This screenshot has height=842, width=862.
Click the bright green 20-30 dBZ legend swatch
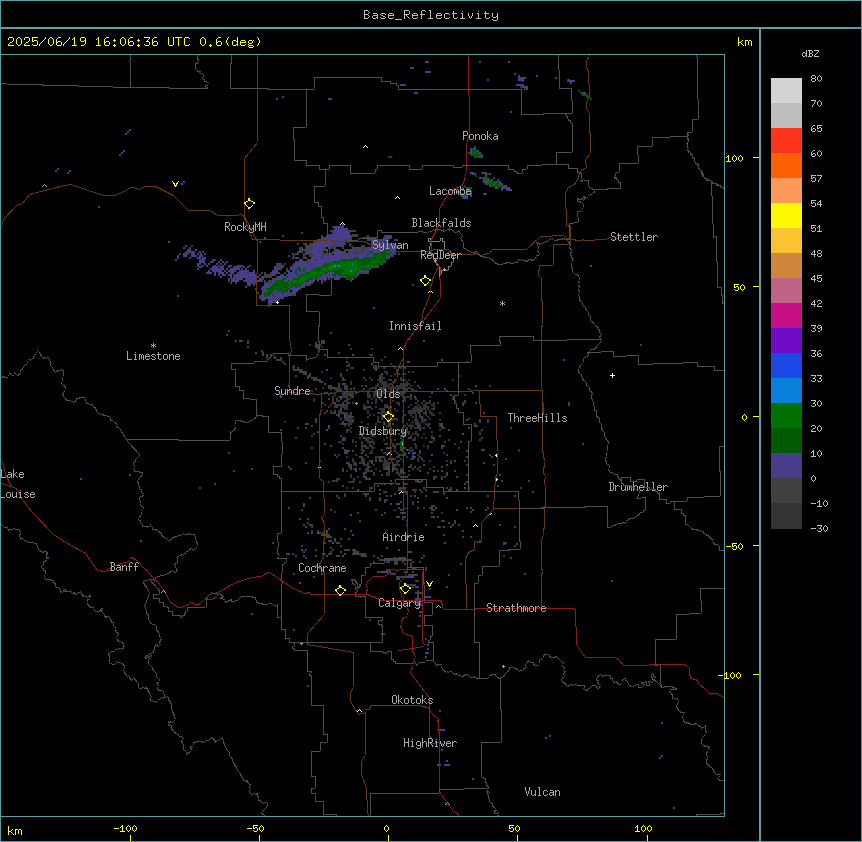pyautogui.click(x=786, y=416)
